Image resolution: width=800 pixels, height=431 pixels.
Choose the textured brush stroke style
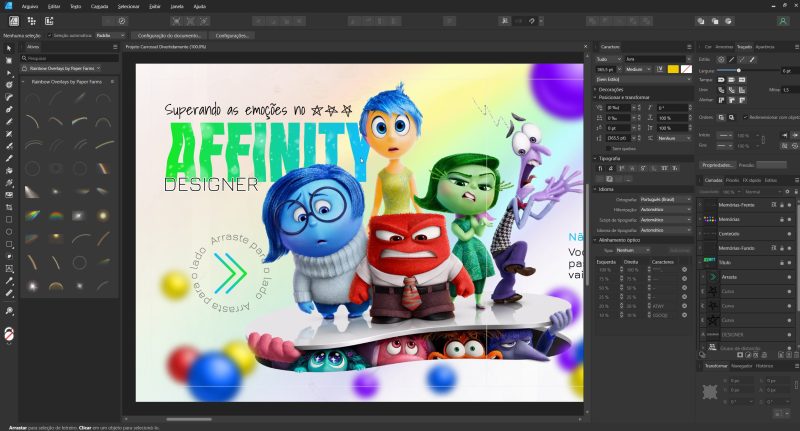(752, 60)
